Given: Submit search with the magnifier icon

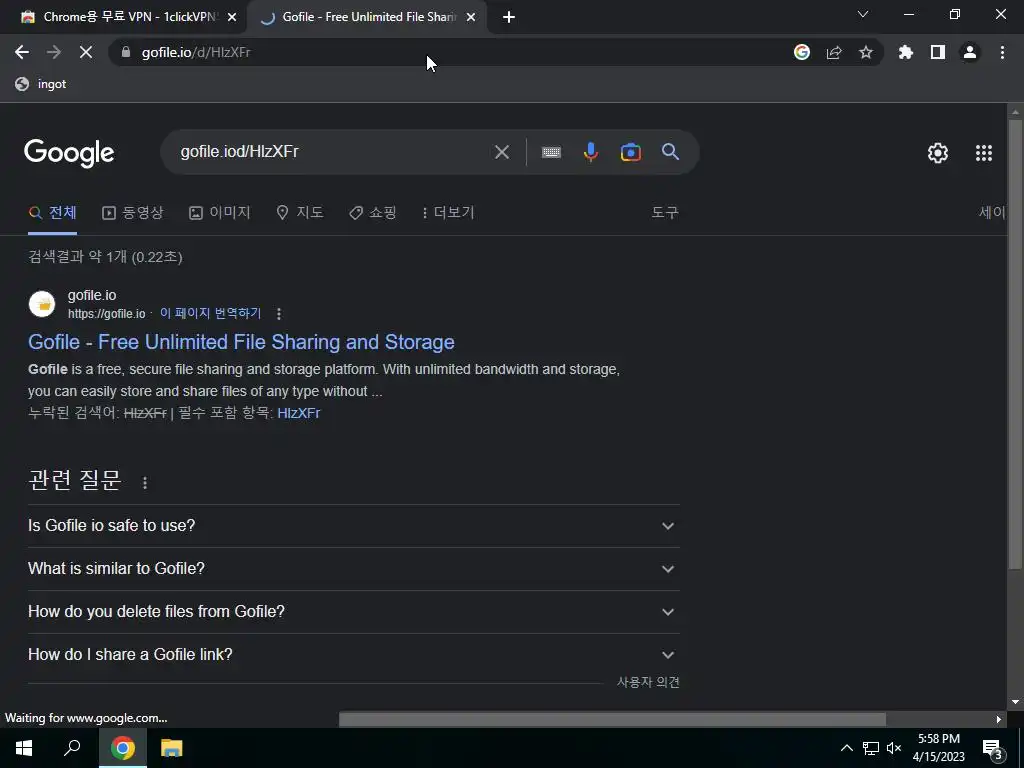Looking at the screenshot, I should [x=670, y=152].
